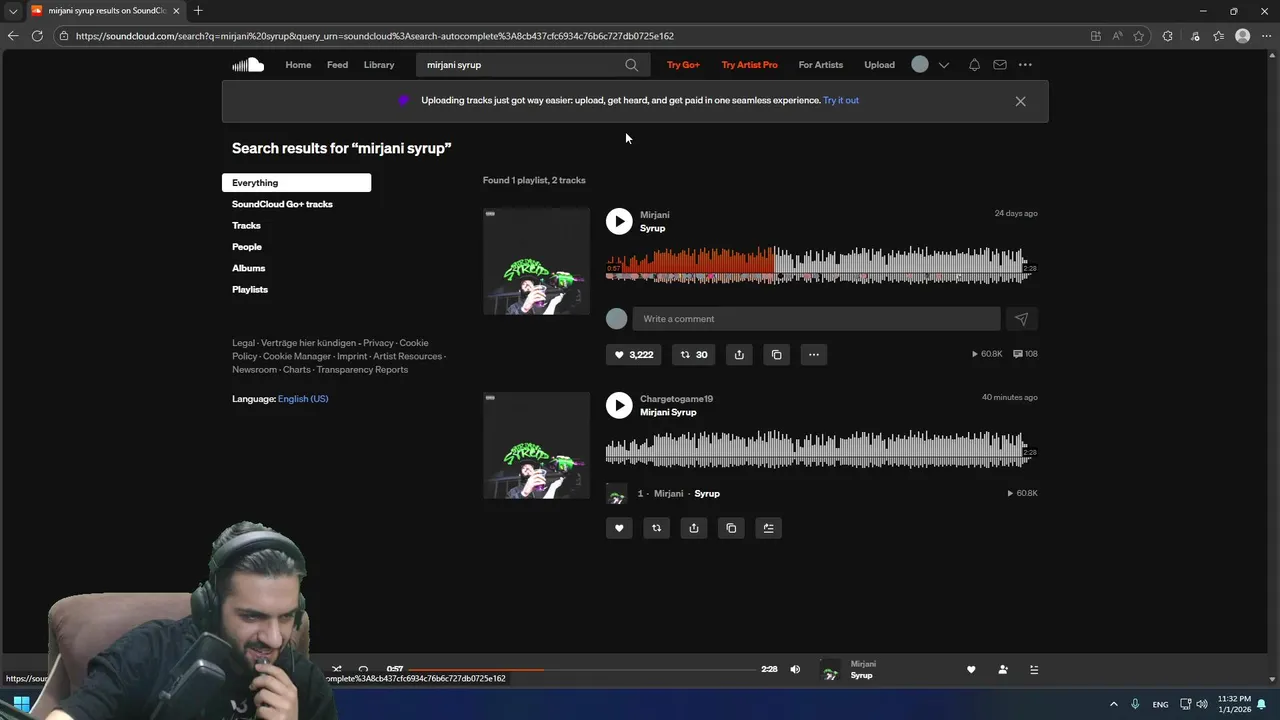Screen dimensions: 1280x720
Task: Share the Mirjani Syrup track
Action: (739, 354)
